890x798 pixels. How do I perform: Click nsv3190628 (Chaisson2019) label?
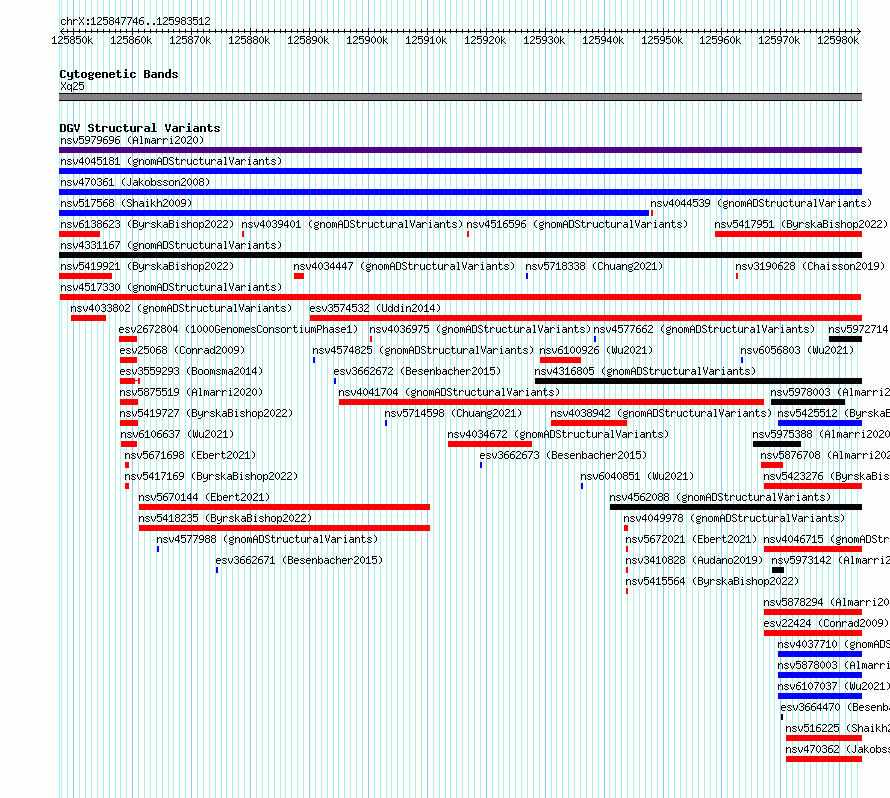coord(810,266)
